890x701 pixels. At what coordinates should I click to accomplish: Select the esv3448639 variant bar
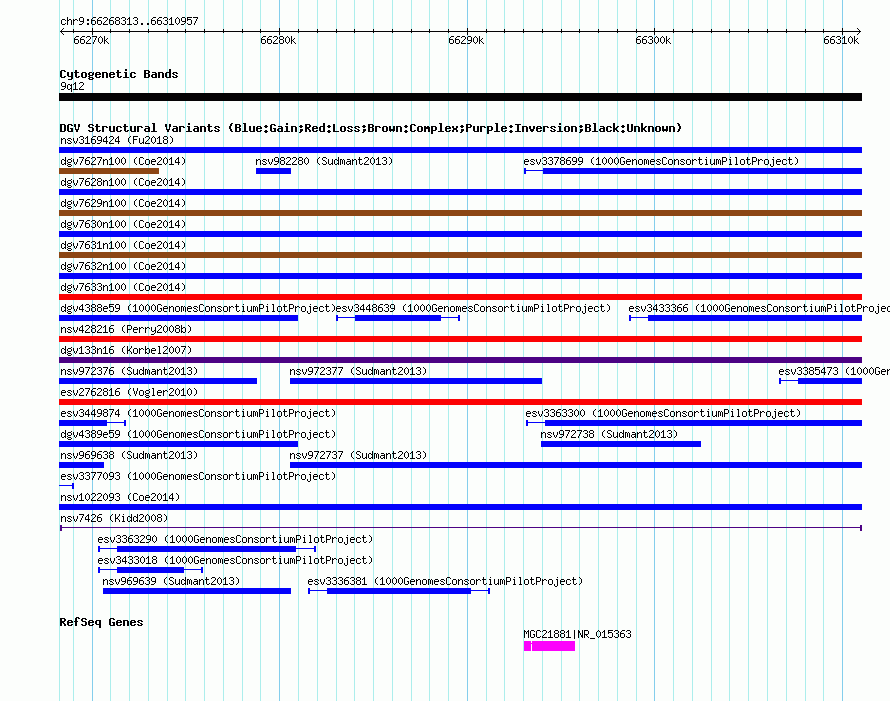click(398, 318)
